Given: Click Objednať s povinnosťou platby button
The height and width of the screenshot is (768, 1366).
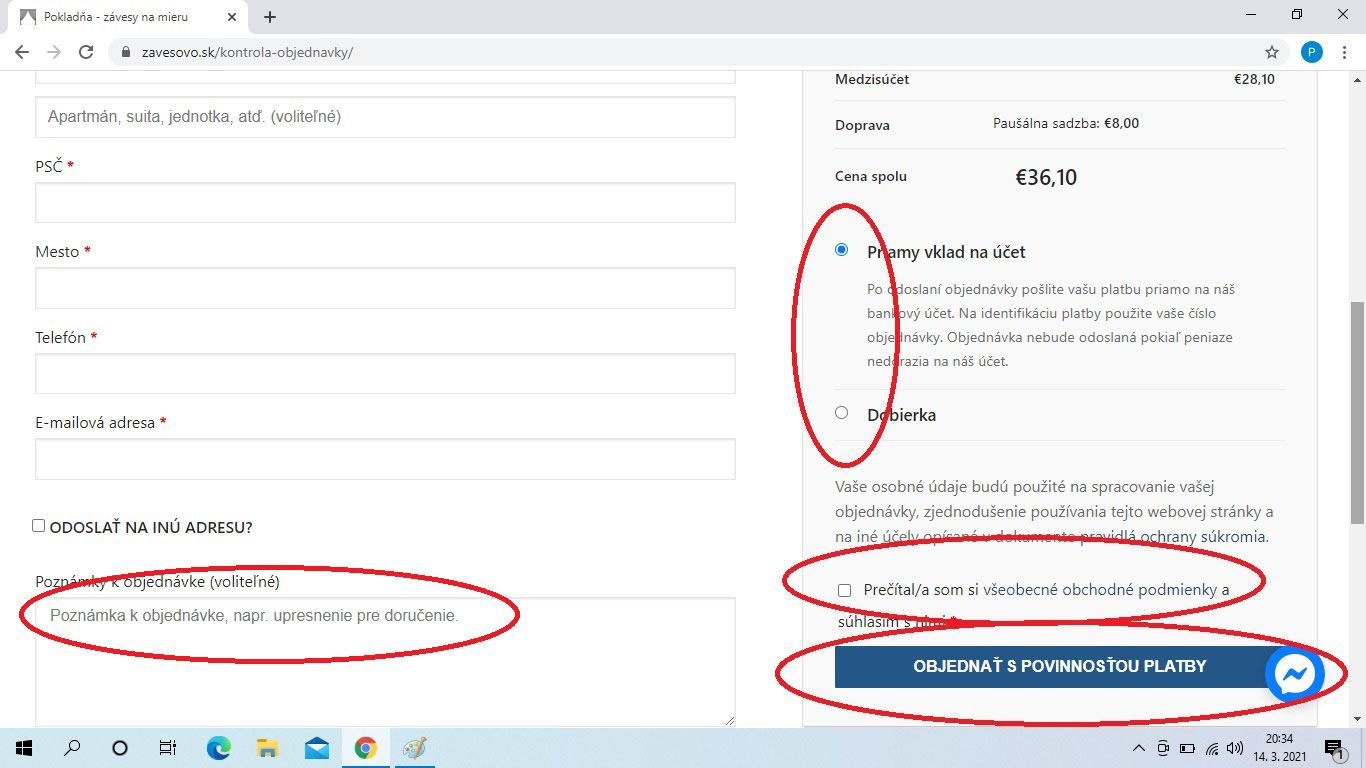Looking at the screenshot, I should (1060, 666).
